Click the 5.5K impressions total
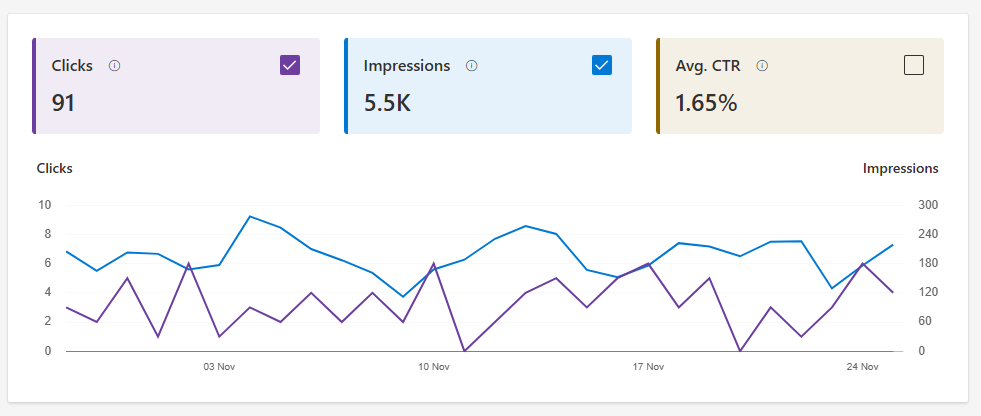Screen dimensions: 981x416 tap(387, 103)
